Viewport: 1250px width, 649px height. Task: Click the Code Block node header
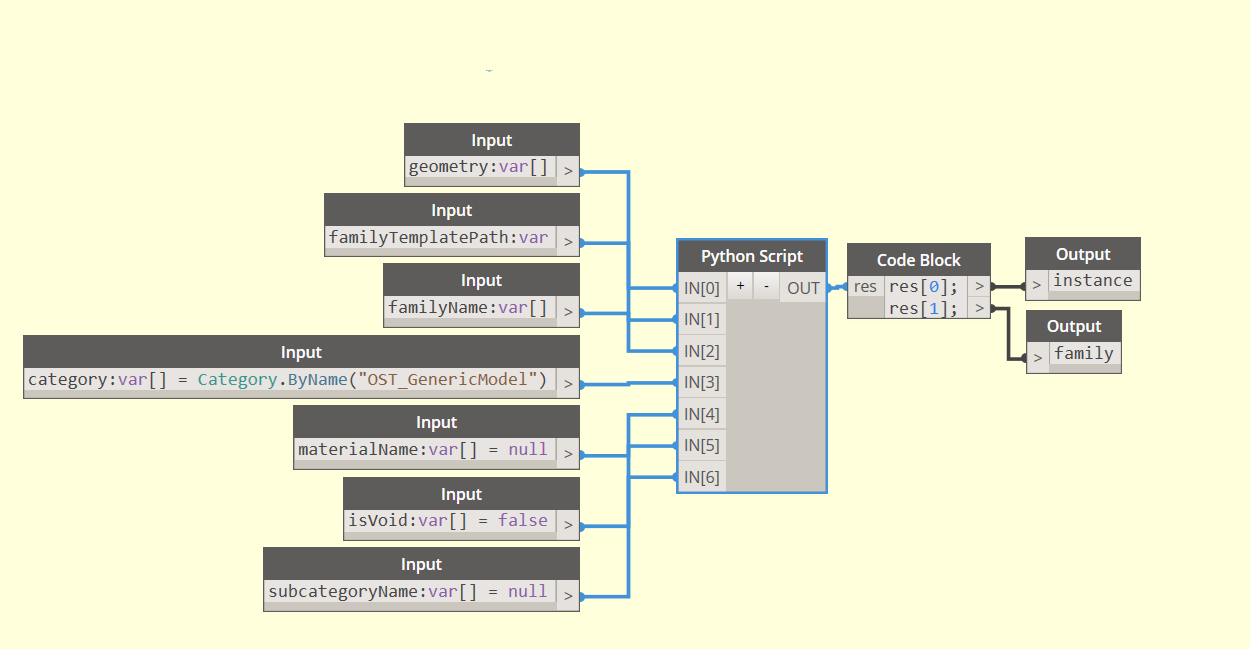(919, 260)
